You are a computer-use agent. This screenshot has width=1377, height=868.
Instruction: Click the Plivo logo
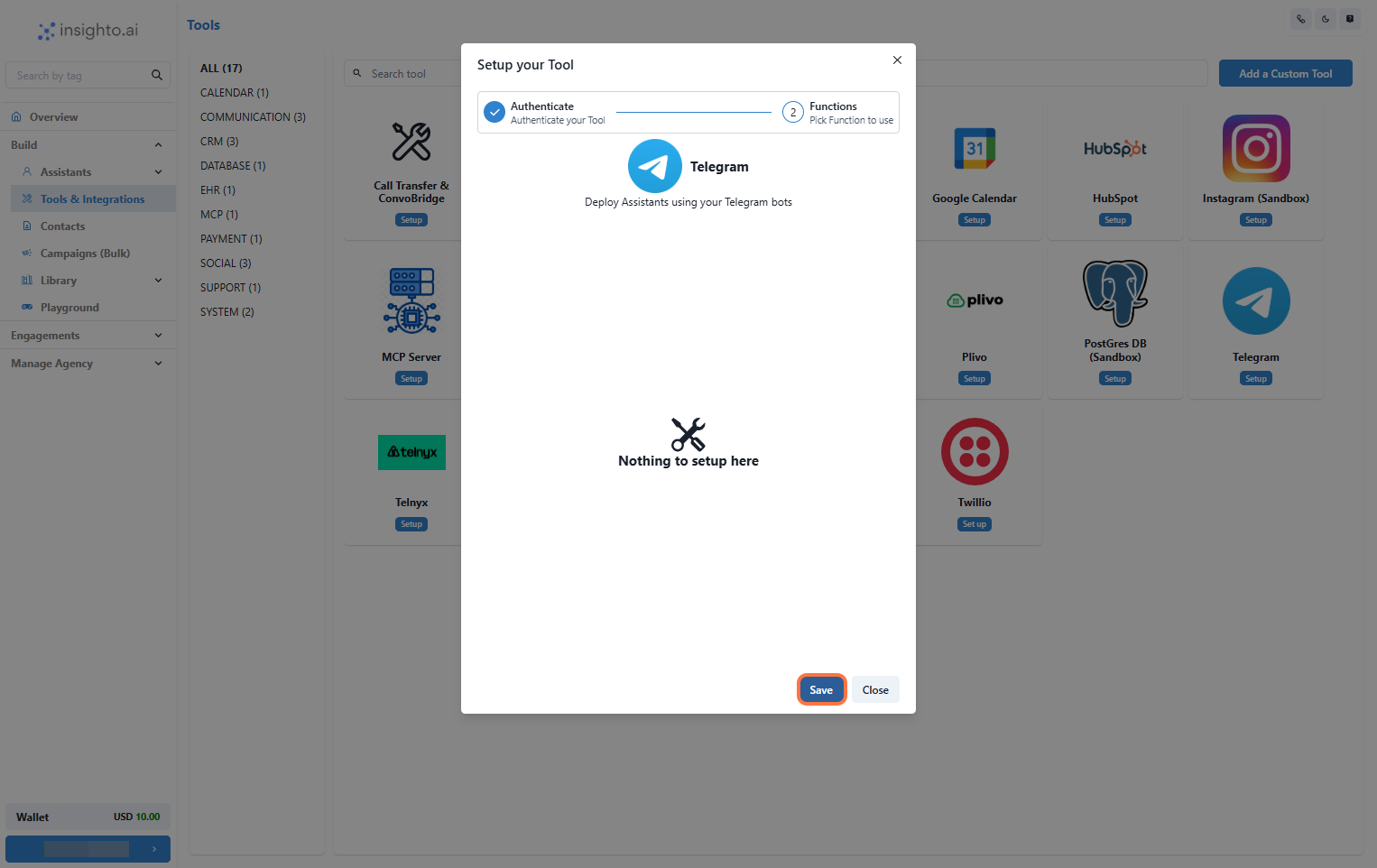pos(975,300)
